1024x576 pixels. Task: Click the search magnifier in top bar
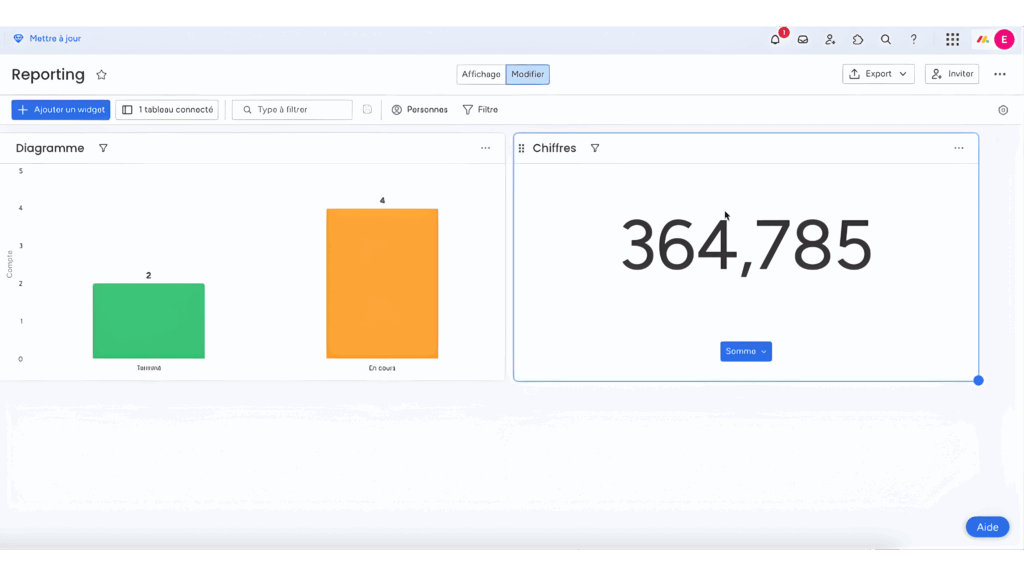pos(886,39)
